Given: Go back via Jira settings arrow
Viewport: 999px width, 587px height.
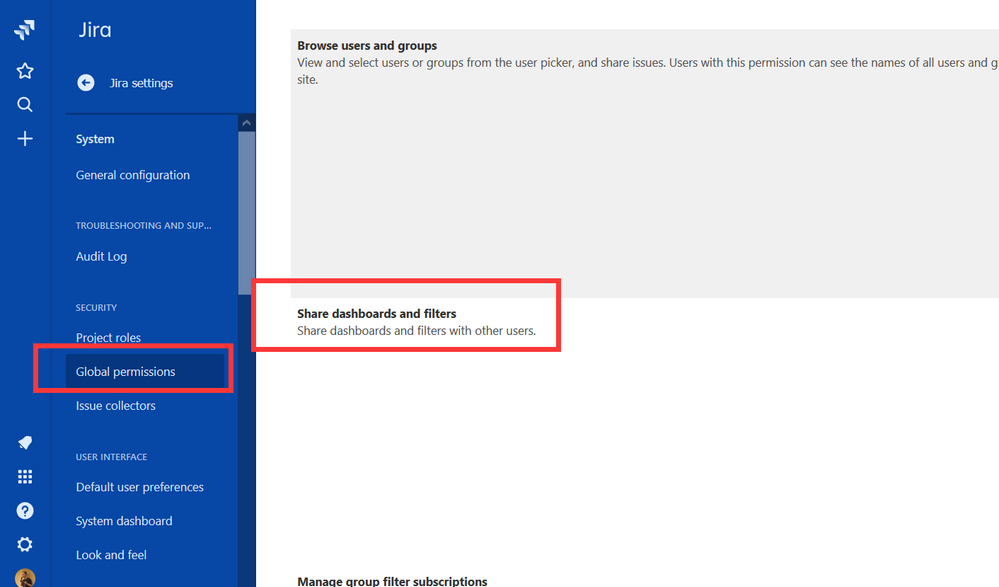Looking at the screenshot, I should (x=86, y=83).
